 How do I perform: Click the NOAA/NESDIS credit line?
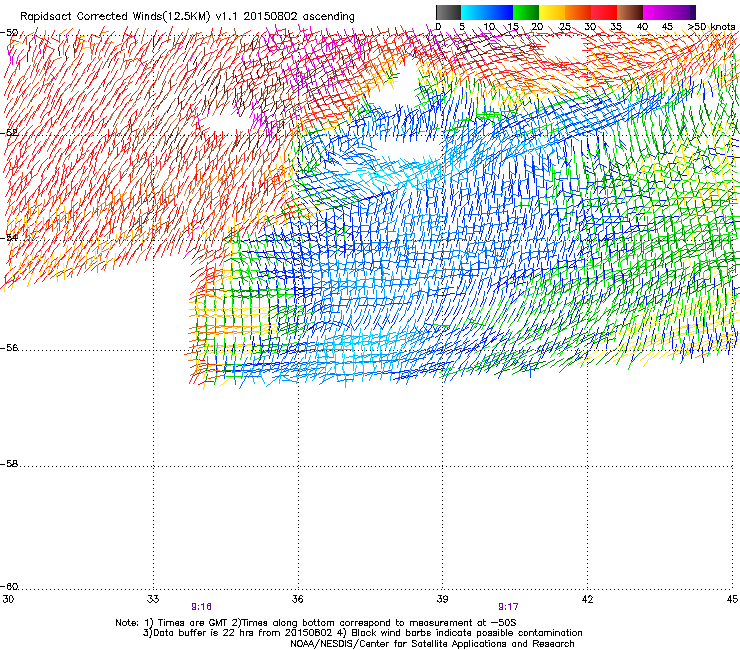432,644
